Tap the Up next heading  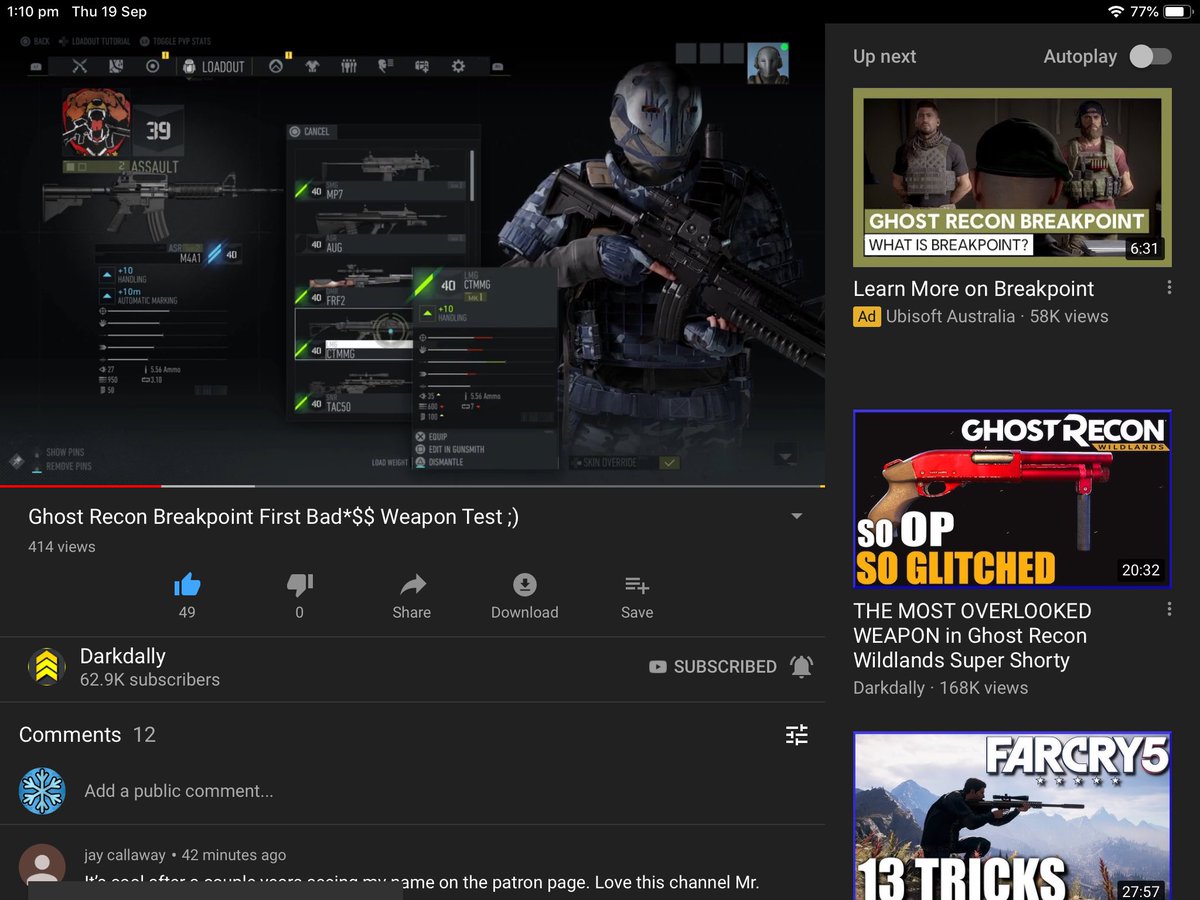[884, 57]
